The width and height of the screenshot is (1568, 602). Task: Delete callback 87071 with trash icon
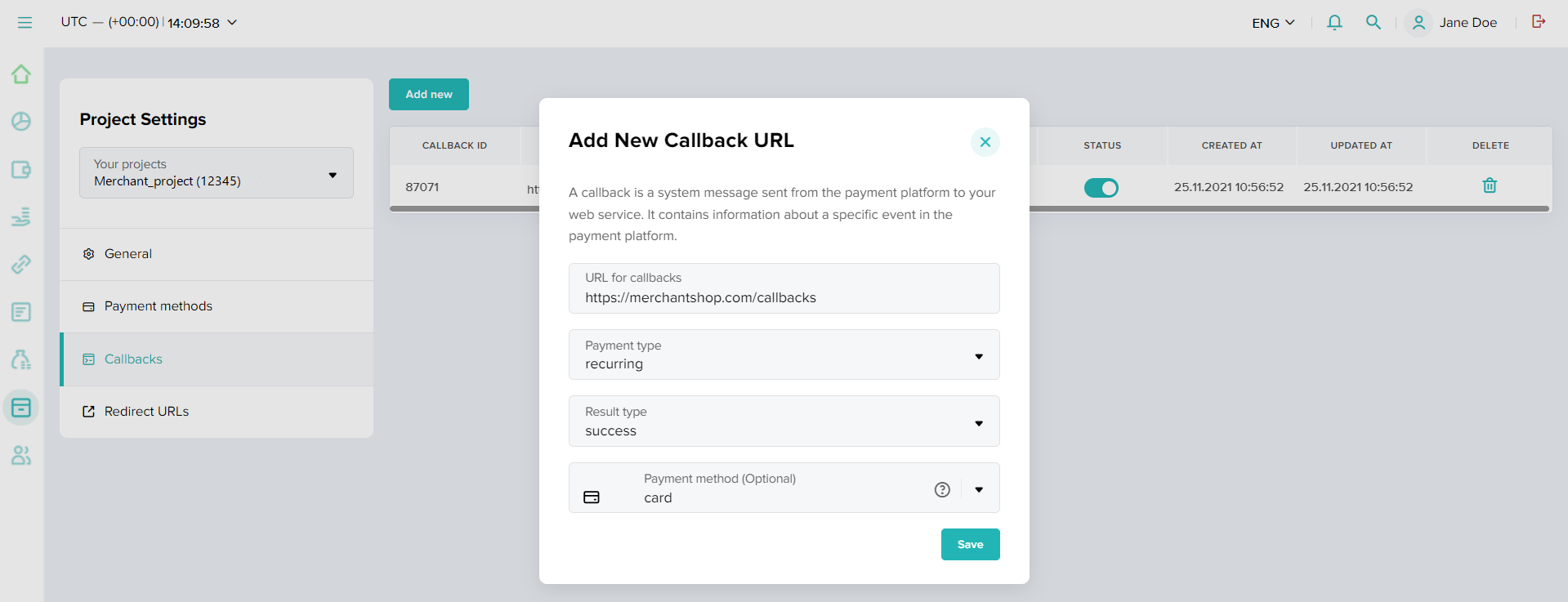tap(1490, 186)
